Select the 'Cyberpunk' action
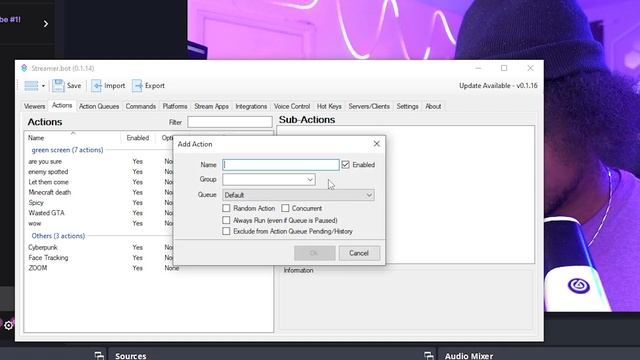Viewport: 640px width, 360px height. point(43,247)
